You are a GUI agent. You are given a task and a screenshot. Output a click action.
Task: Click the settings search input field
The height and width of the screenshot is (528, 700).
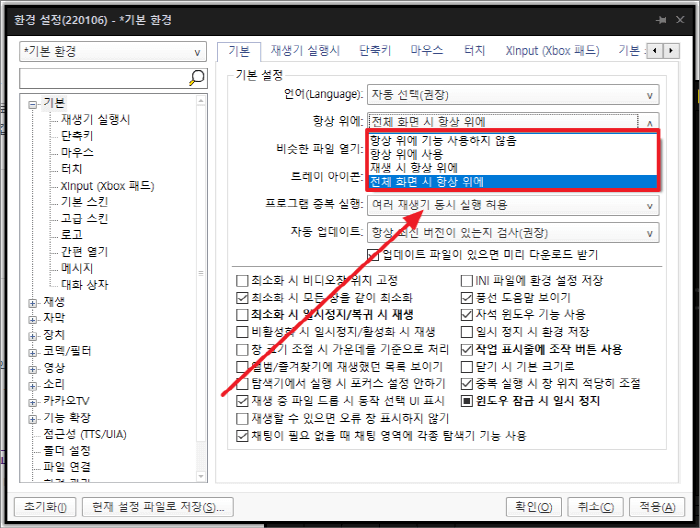point(104,78)
